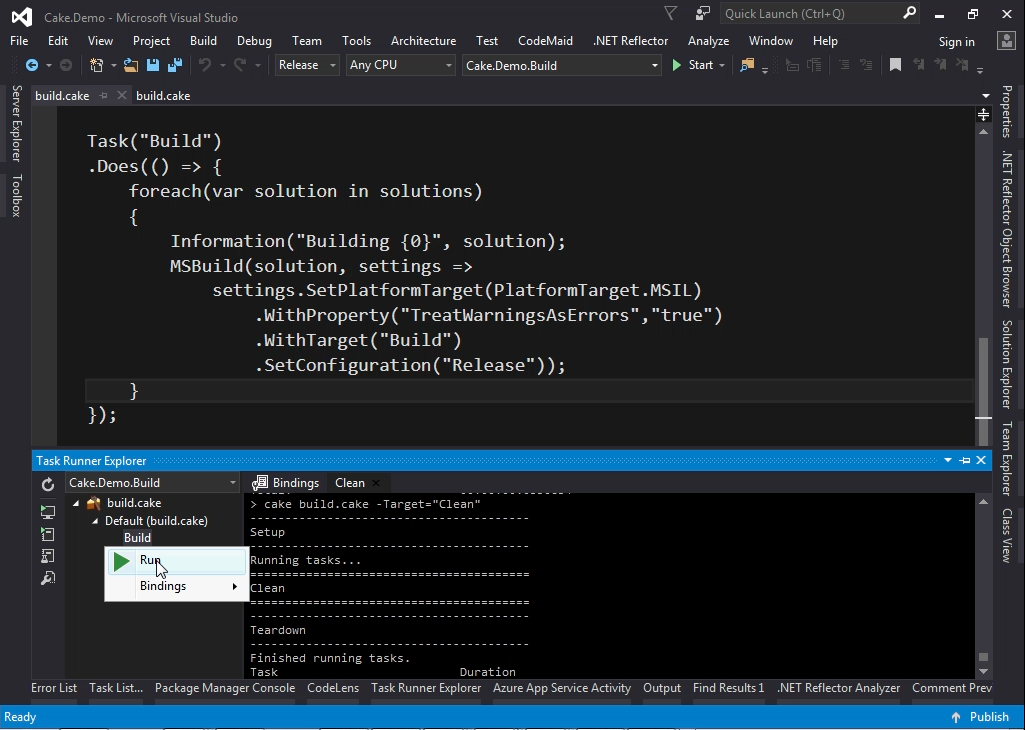1025x730 pixels.
Task: Click the flask icon in Task Runner sidebar
Action: click(48, 556)
